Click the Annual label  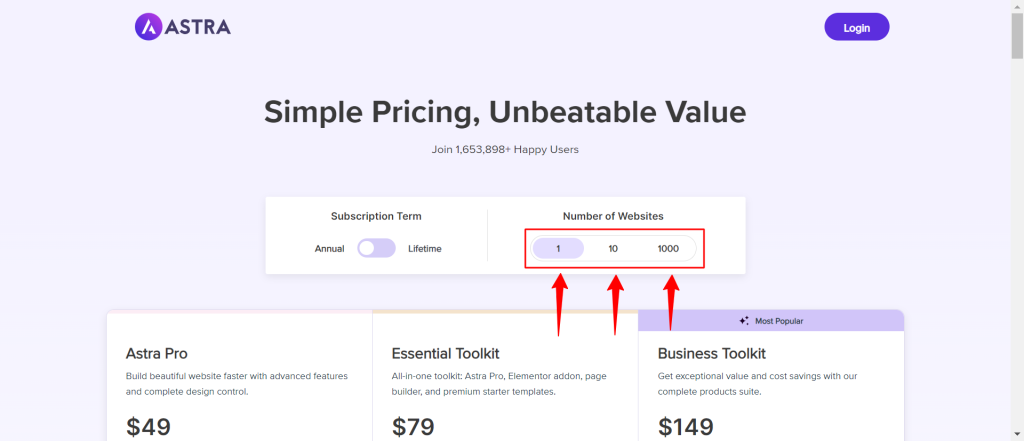pos(329,249)
